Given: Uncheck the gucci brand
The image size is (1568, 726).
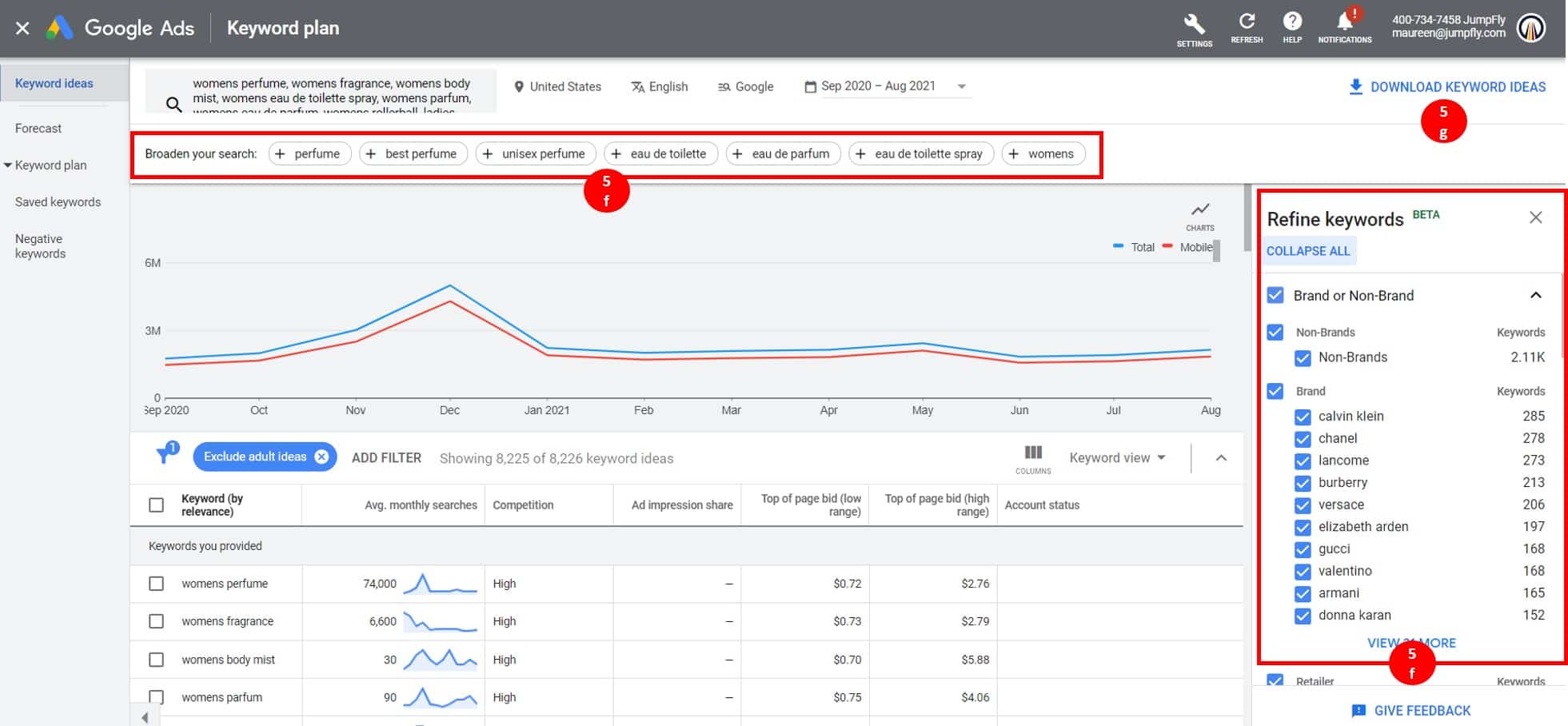Looking at the screenshot, I should coord(1303,549).
